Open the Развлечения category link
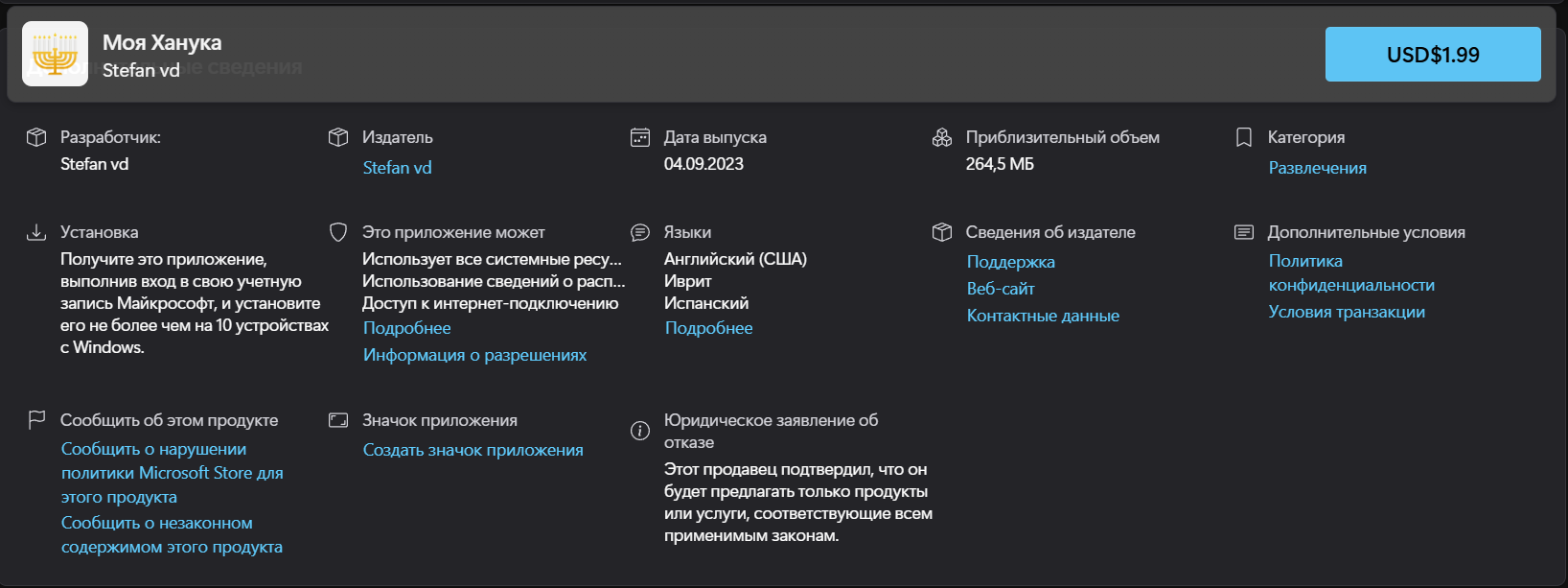This screenshot has width=1568, height=588. [x=1317, y=168]
